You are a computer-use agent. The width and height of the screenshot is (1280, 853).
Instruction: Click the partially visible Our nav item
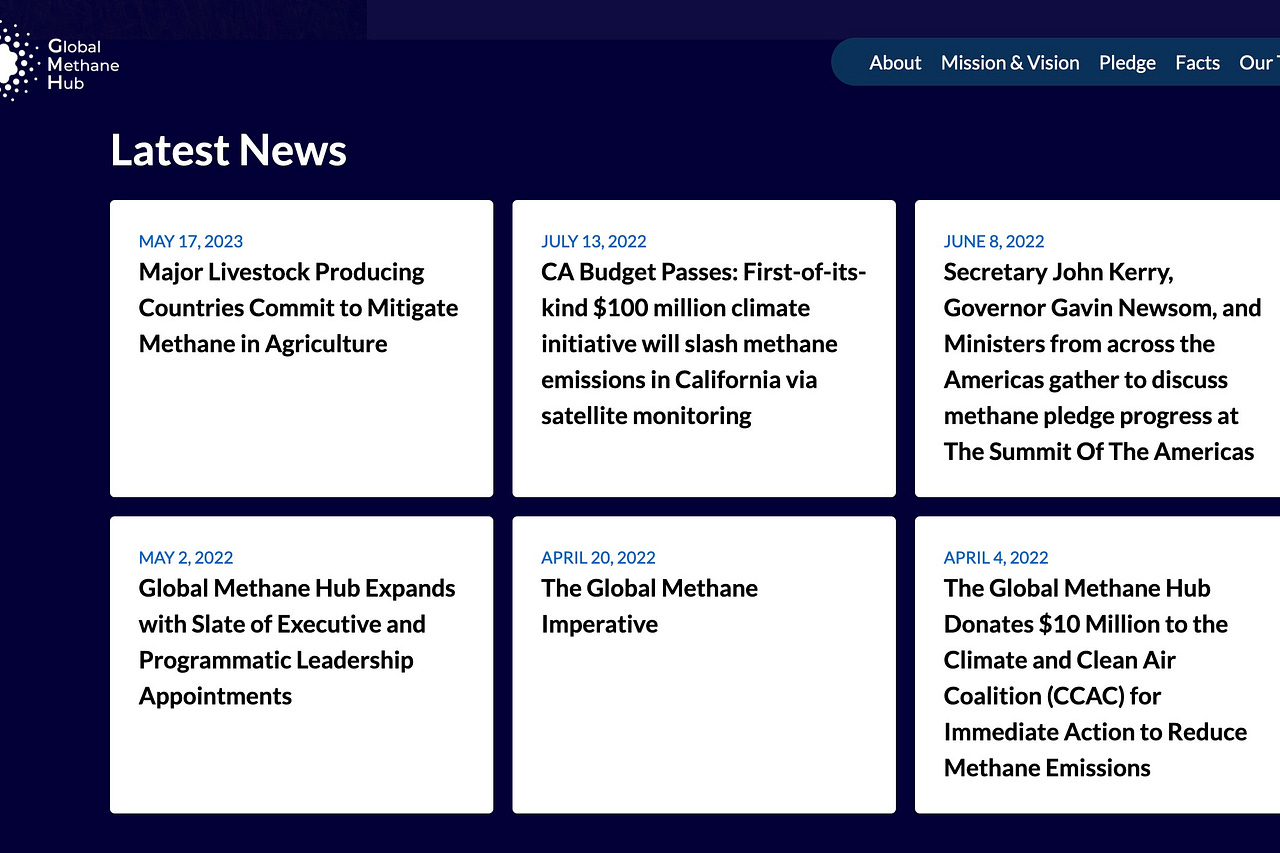1258,63
